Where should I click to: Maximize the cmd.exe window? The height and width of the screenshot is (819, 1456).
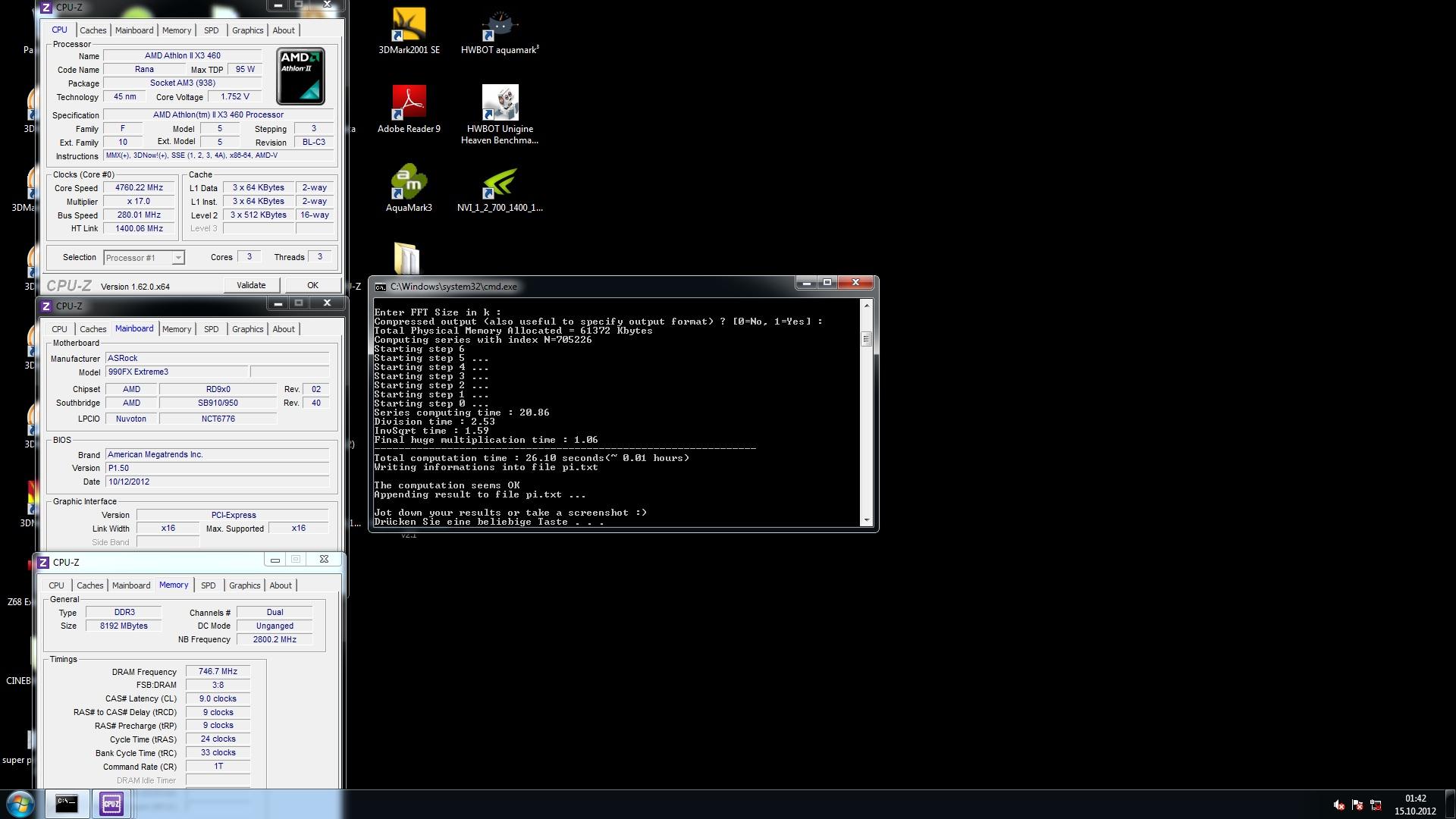click(827, 283)
